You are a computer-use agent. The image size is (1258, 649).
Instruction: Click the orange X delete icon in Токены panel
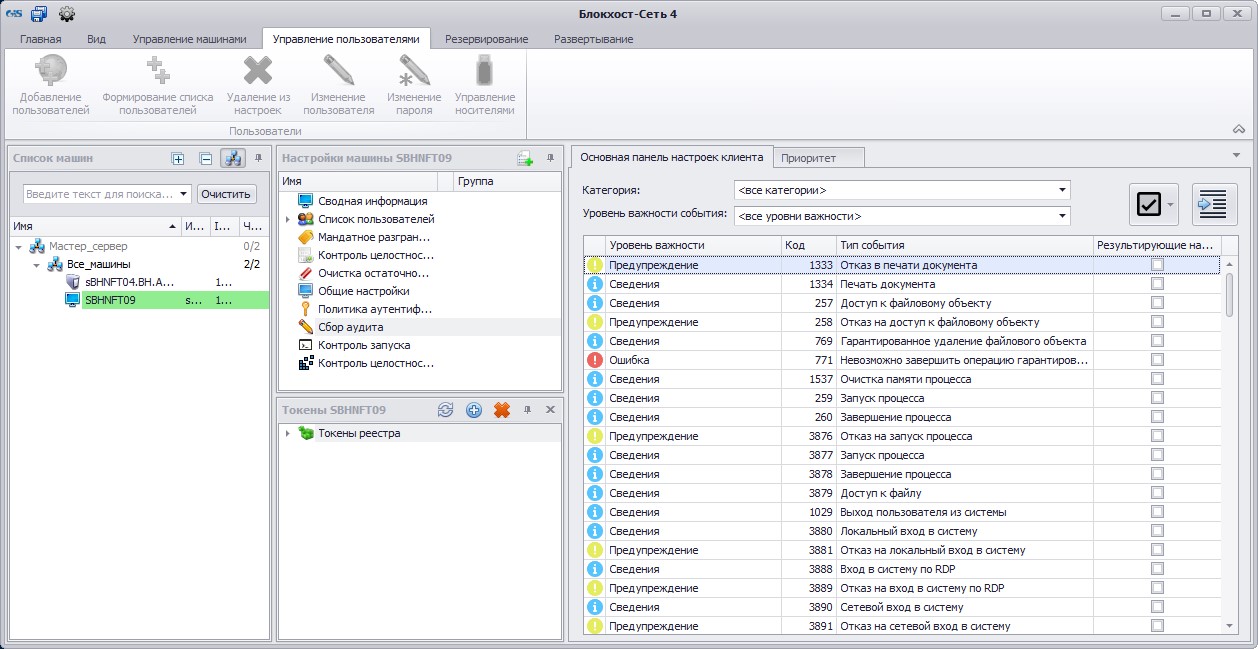[502, 410]
